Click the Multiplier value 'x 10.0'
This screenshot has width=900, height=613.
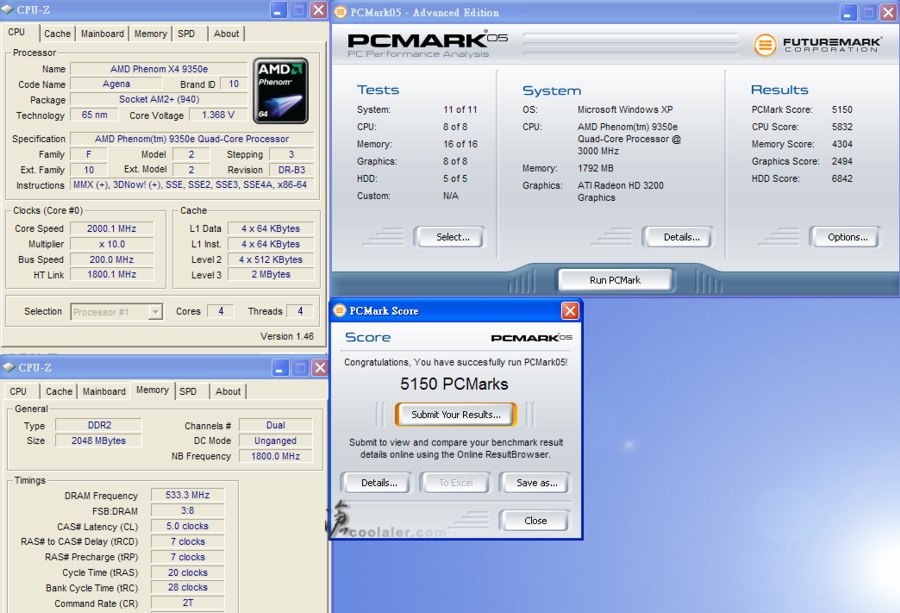112,244
